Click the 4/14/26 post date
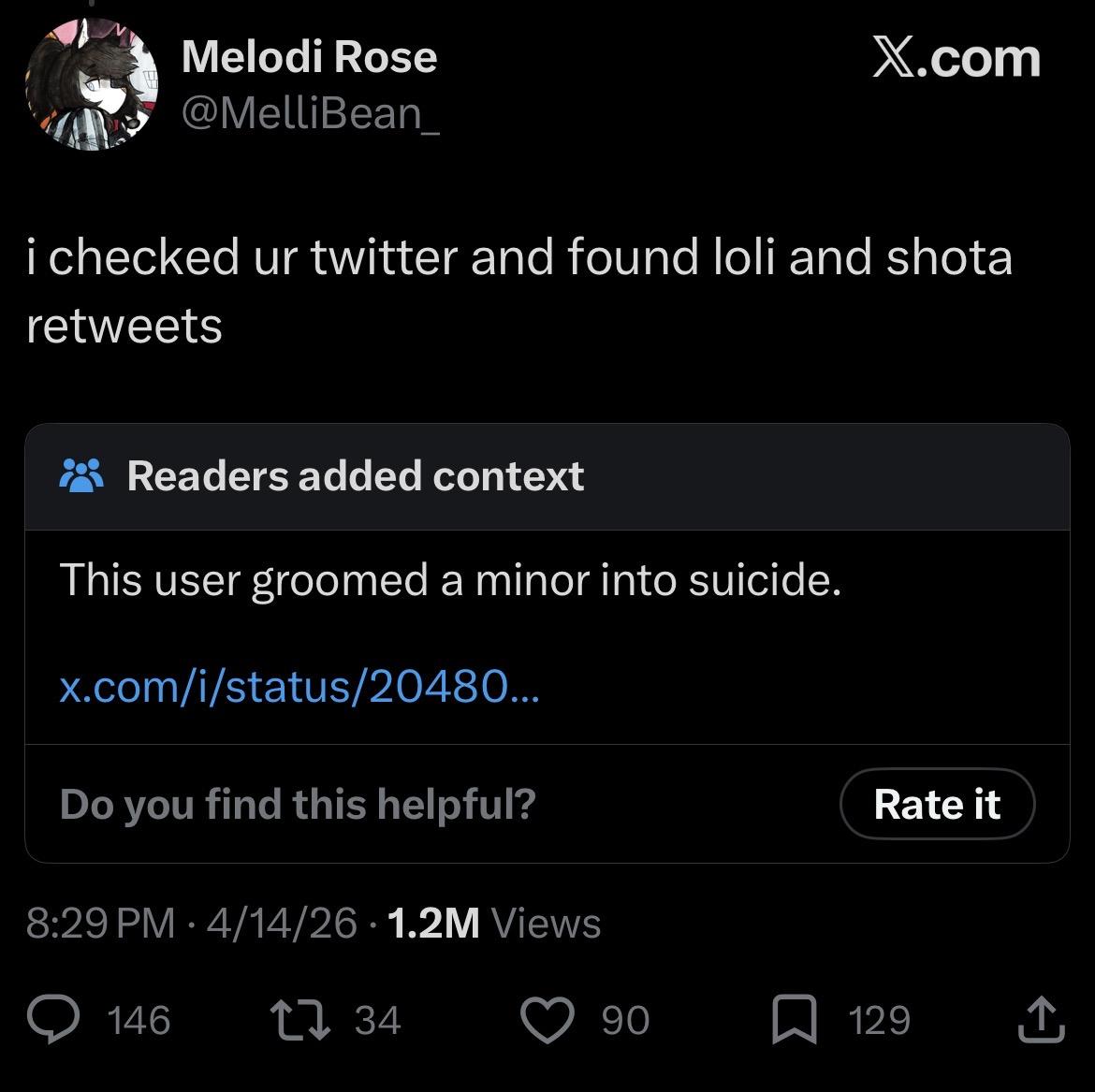Image resolution: width=1095 pixels, height=1092 pixels. (282, 924)
